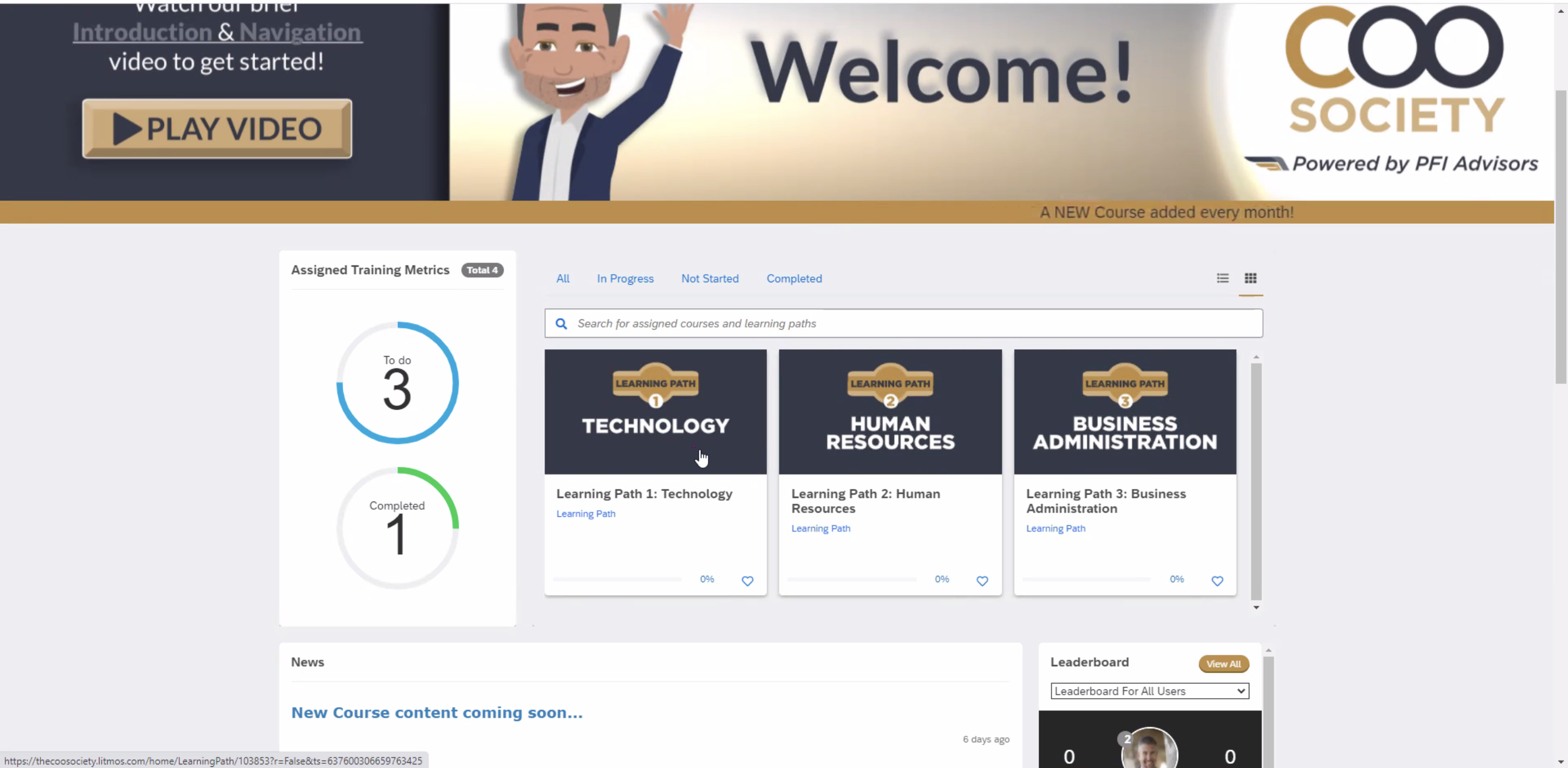
Task: Select the Not Started tab
Action: 710,278
